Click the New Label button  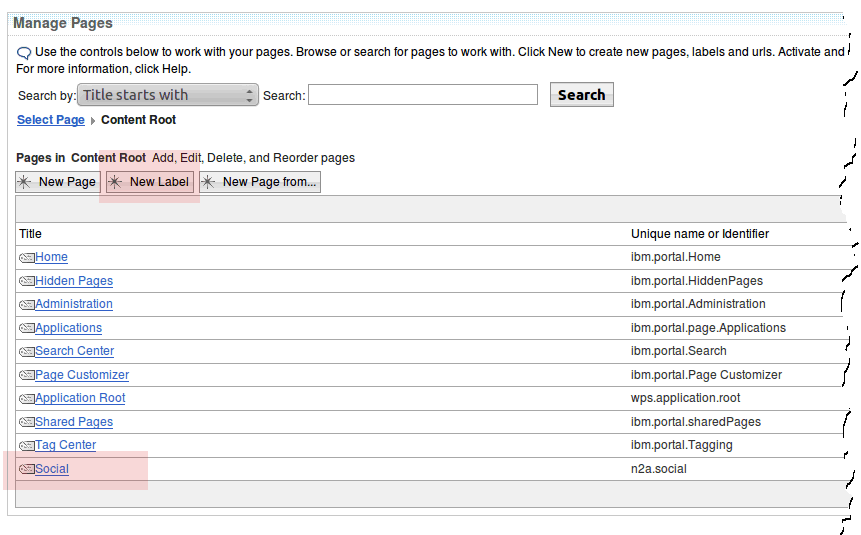tap(150, 182)
